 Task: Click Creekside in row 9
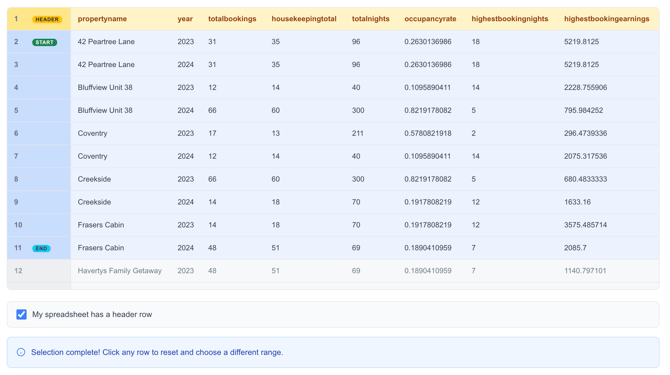point(94,202)
